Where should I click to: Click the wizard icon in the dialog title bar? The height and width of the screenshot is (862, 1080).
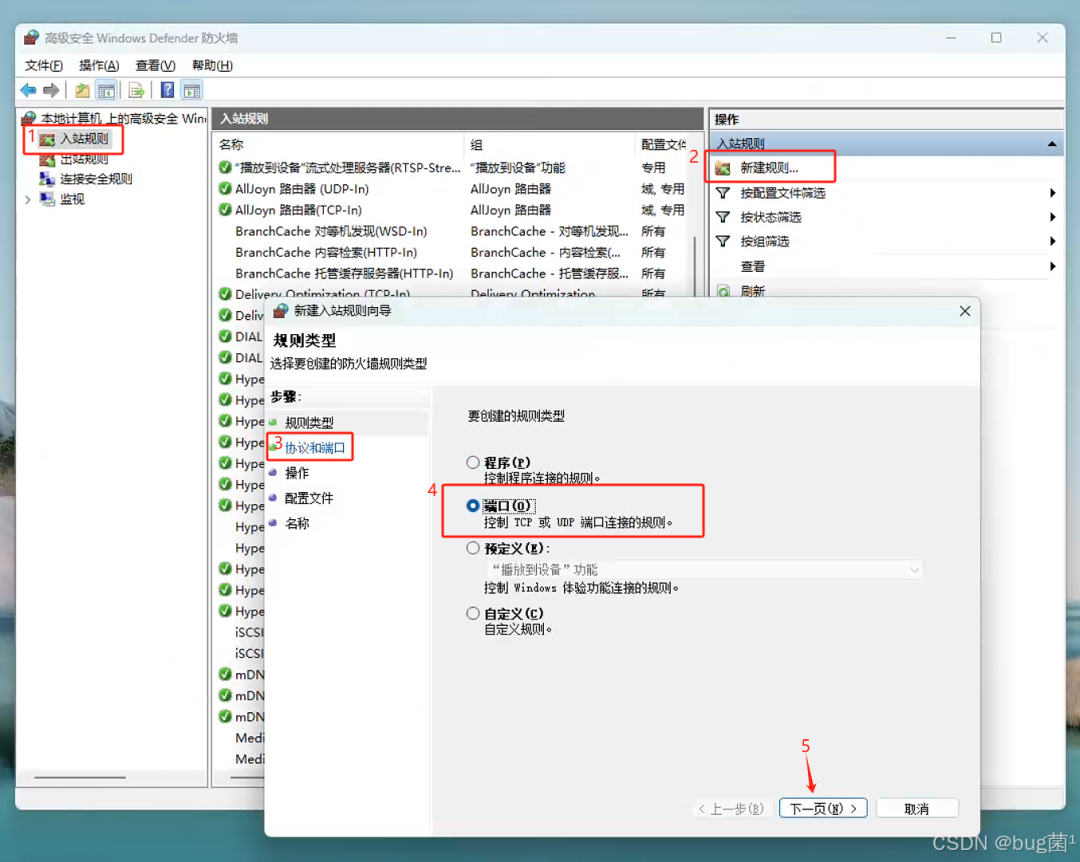pyautogui.click(x=280, y=311)
